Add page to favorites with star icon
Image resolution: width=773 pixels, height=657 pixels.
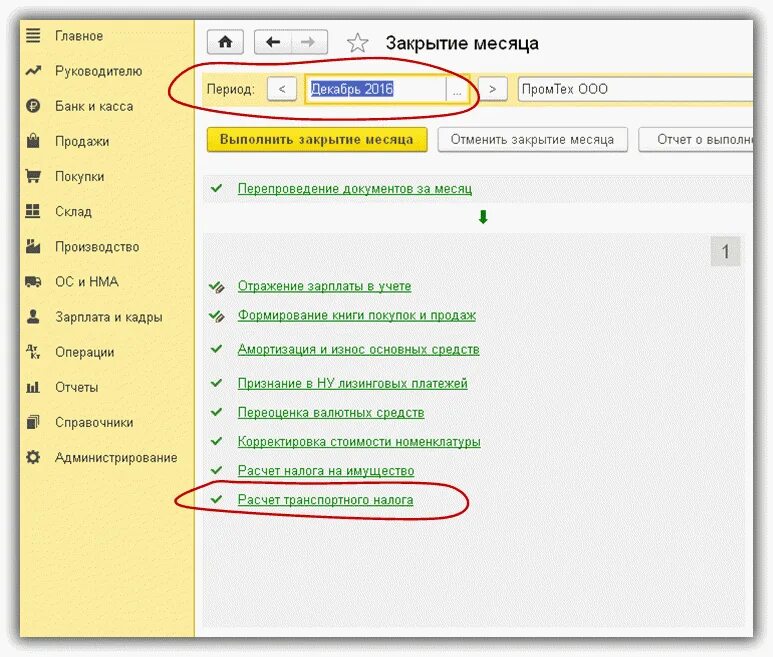(357, 43)
